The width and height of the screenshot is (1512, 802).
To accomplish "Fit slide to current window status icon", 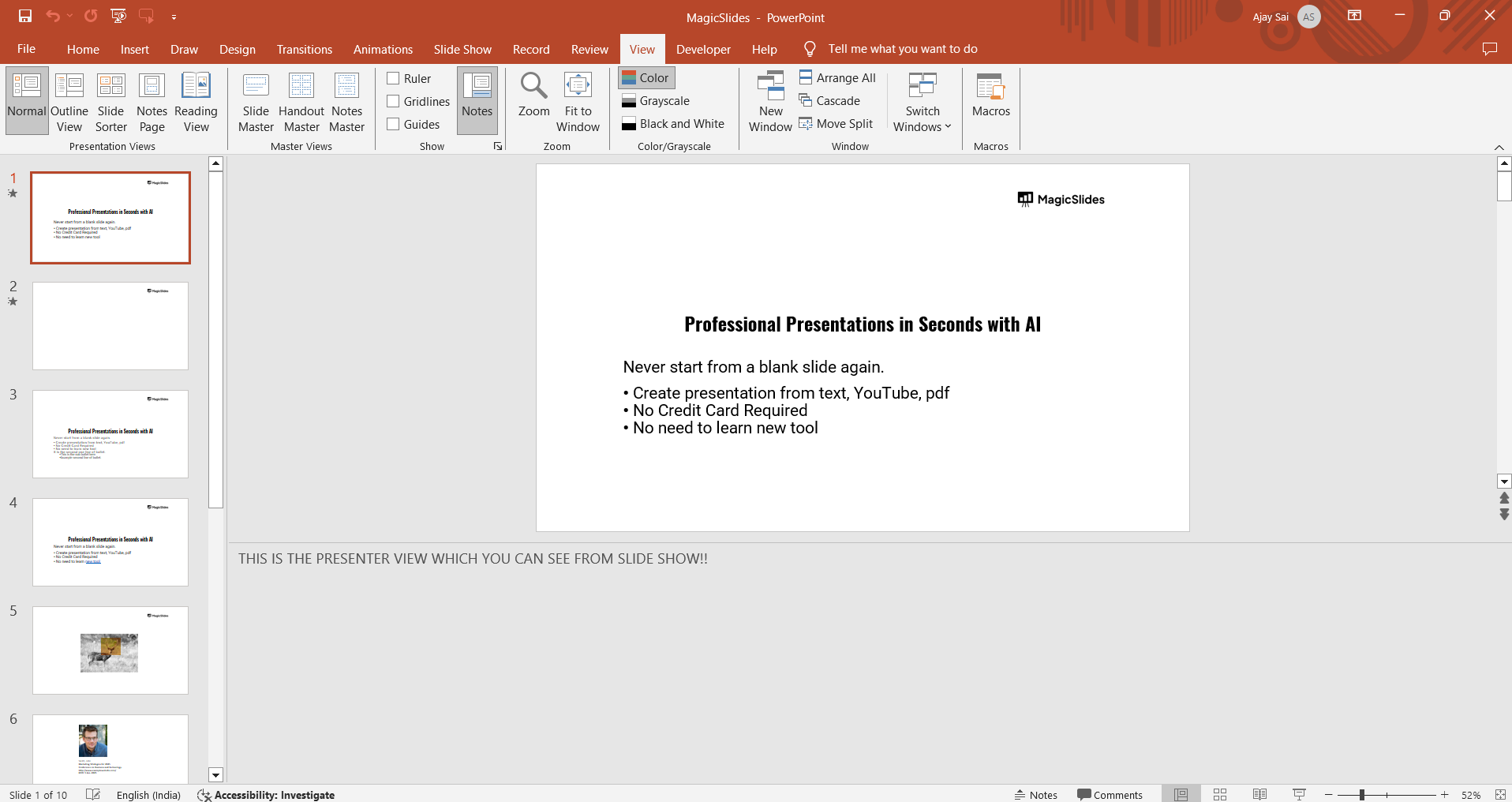I will click(x=1500, y=794).
